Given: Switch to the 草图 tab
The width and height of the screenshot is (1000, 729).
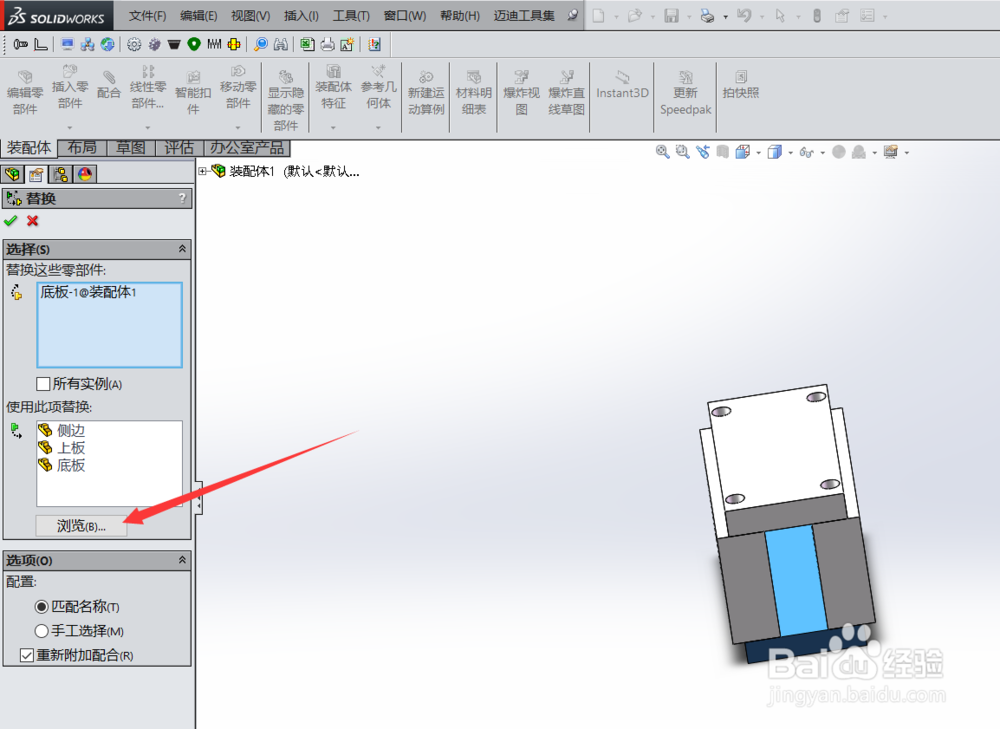Looking at the screenshot, I should [x=130, y=147].
